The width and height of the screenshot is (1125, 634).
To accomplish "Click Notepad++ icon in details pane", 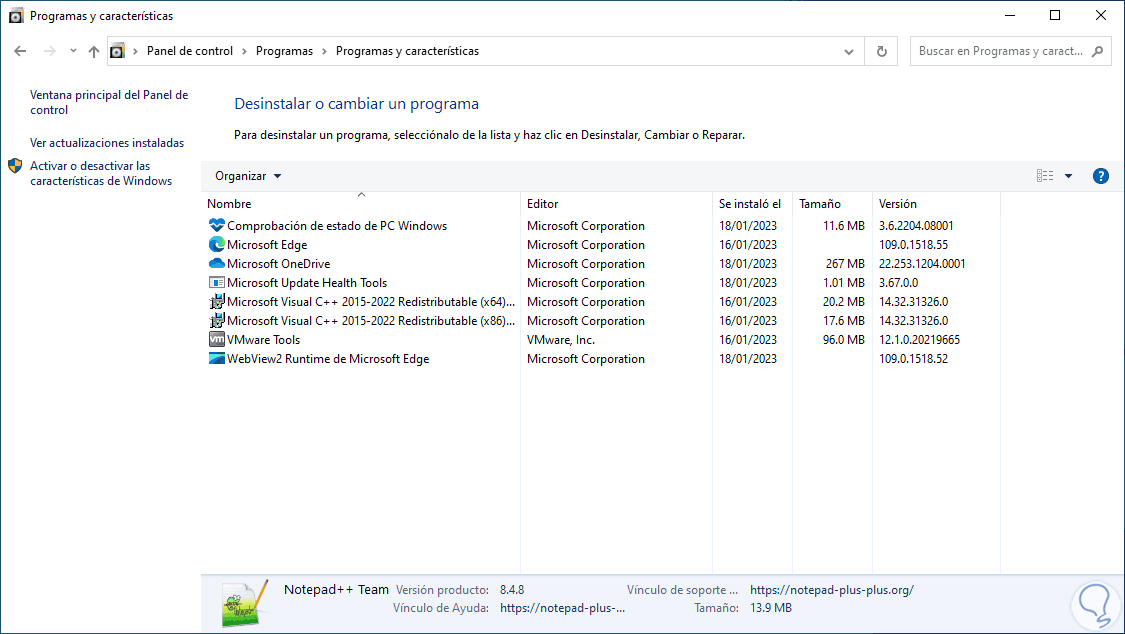I will point(245,604).
